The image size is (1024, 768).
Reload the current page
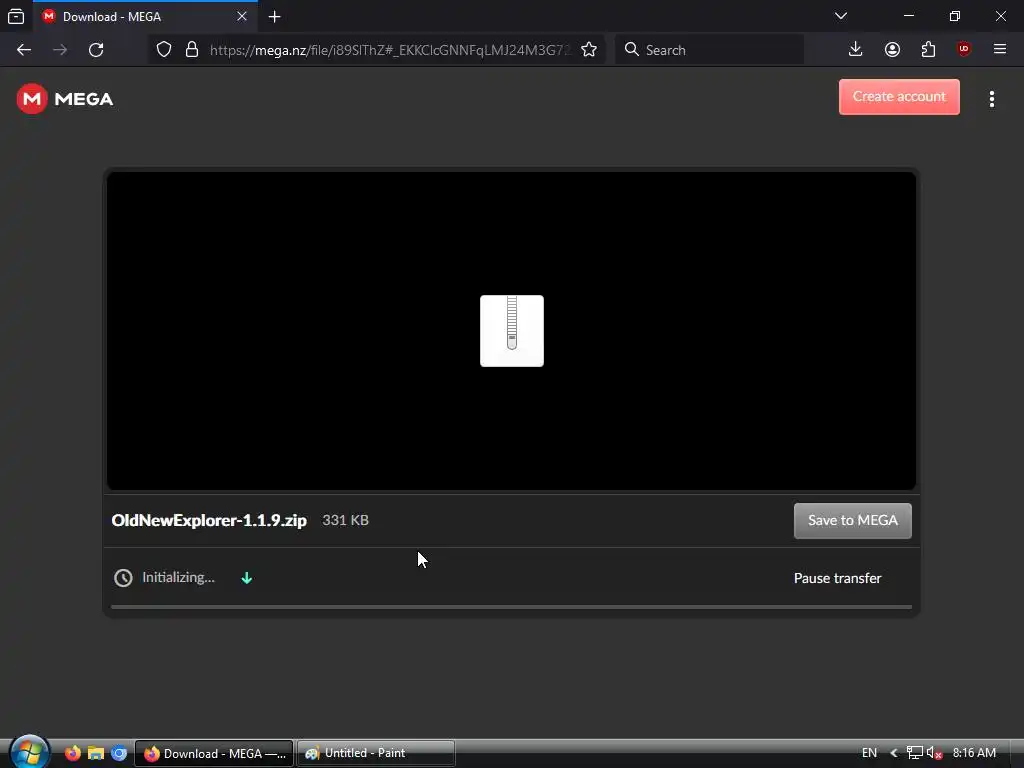click(x=96, y=50)
